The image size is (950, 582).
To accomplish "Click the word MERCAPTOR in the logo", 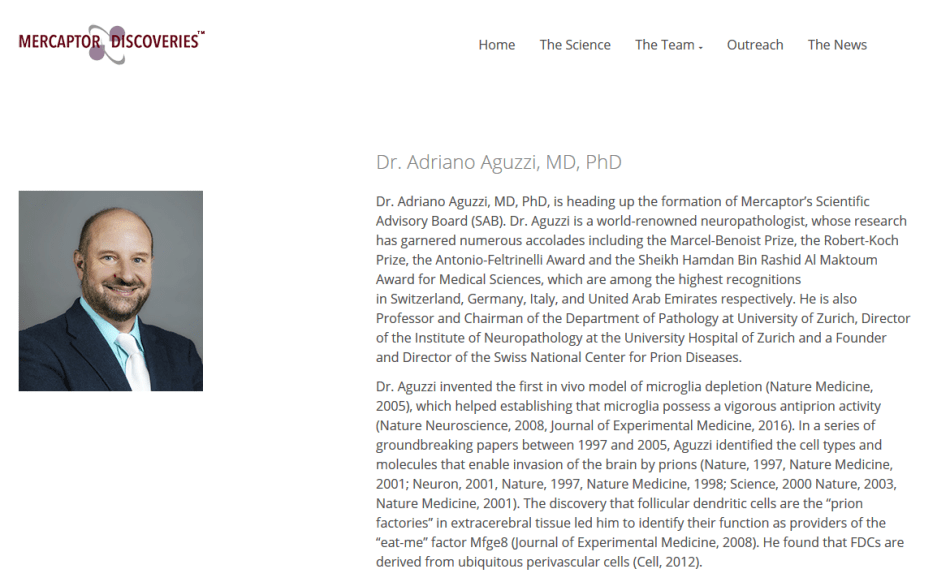I will click(60, 43).
